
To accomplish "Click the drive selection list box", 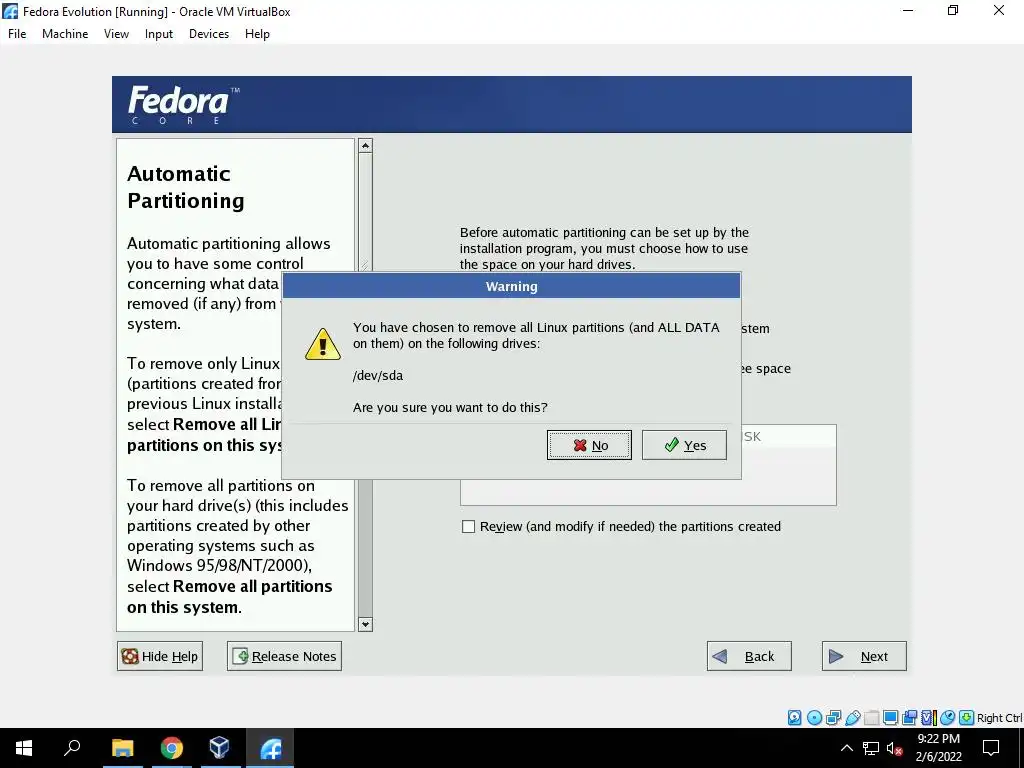I will coord(648,464).
